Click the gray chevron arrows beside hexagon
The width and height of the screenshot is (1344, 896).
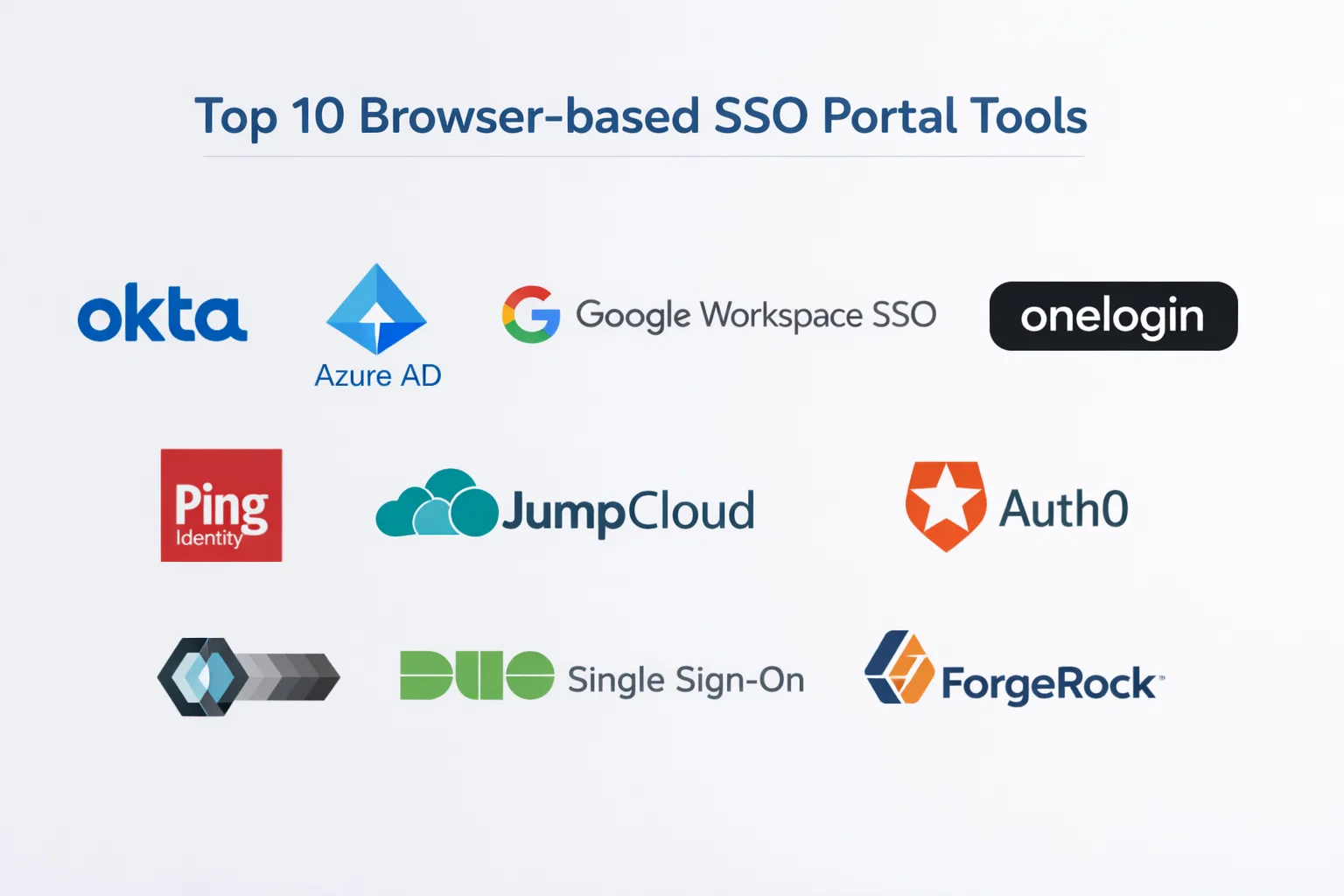[x=293, y=676]
